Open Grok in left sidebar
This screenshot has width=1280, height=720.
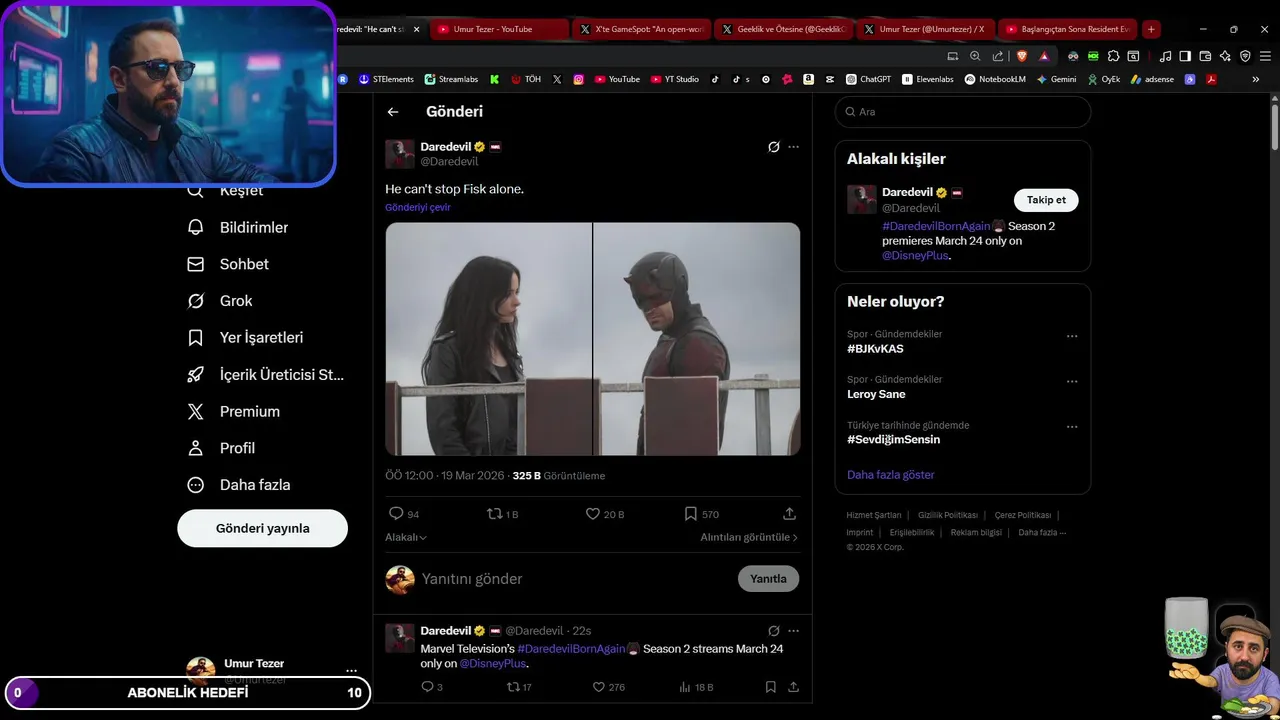(x=220, y=301)
